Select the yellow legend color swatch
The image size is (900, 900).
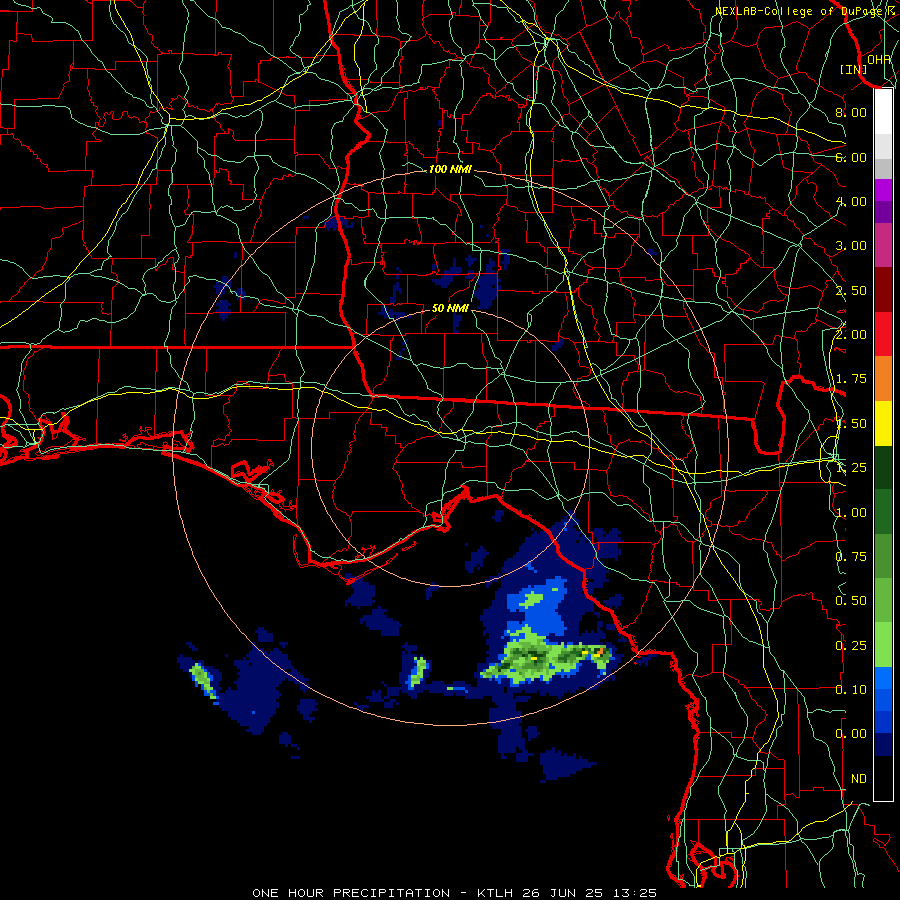tap(883, 423)
